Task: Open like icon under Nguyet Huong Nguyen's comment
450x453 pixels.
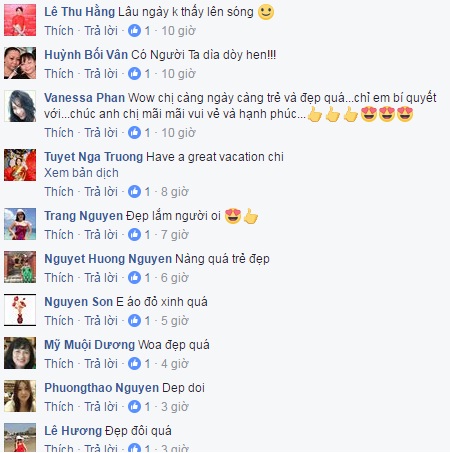Action: point(134,278)
